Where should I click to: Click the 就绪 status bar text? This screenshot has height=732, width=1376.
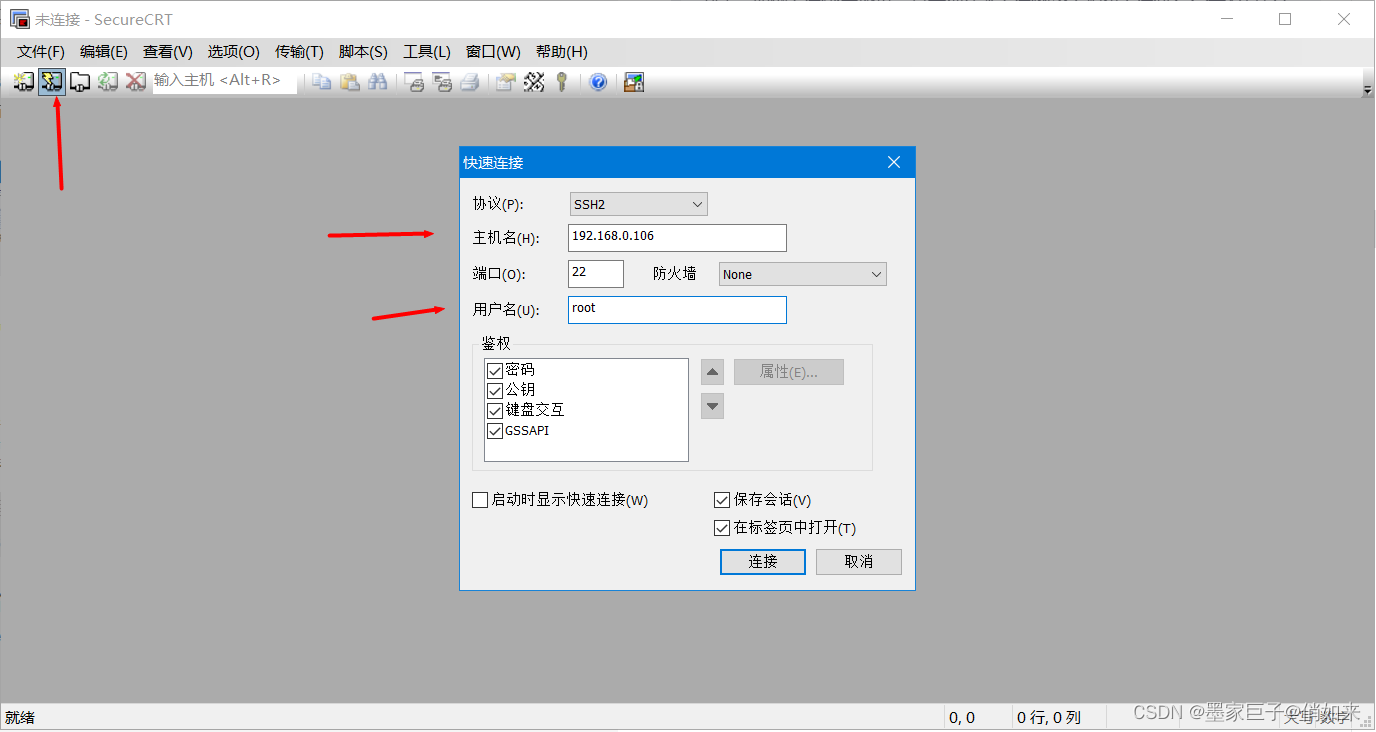pyautogui.click(x=20, y=717)
